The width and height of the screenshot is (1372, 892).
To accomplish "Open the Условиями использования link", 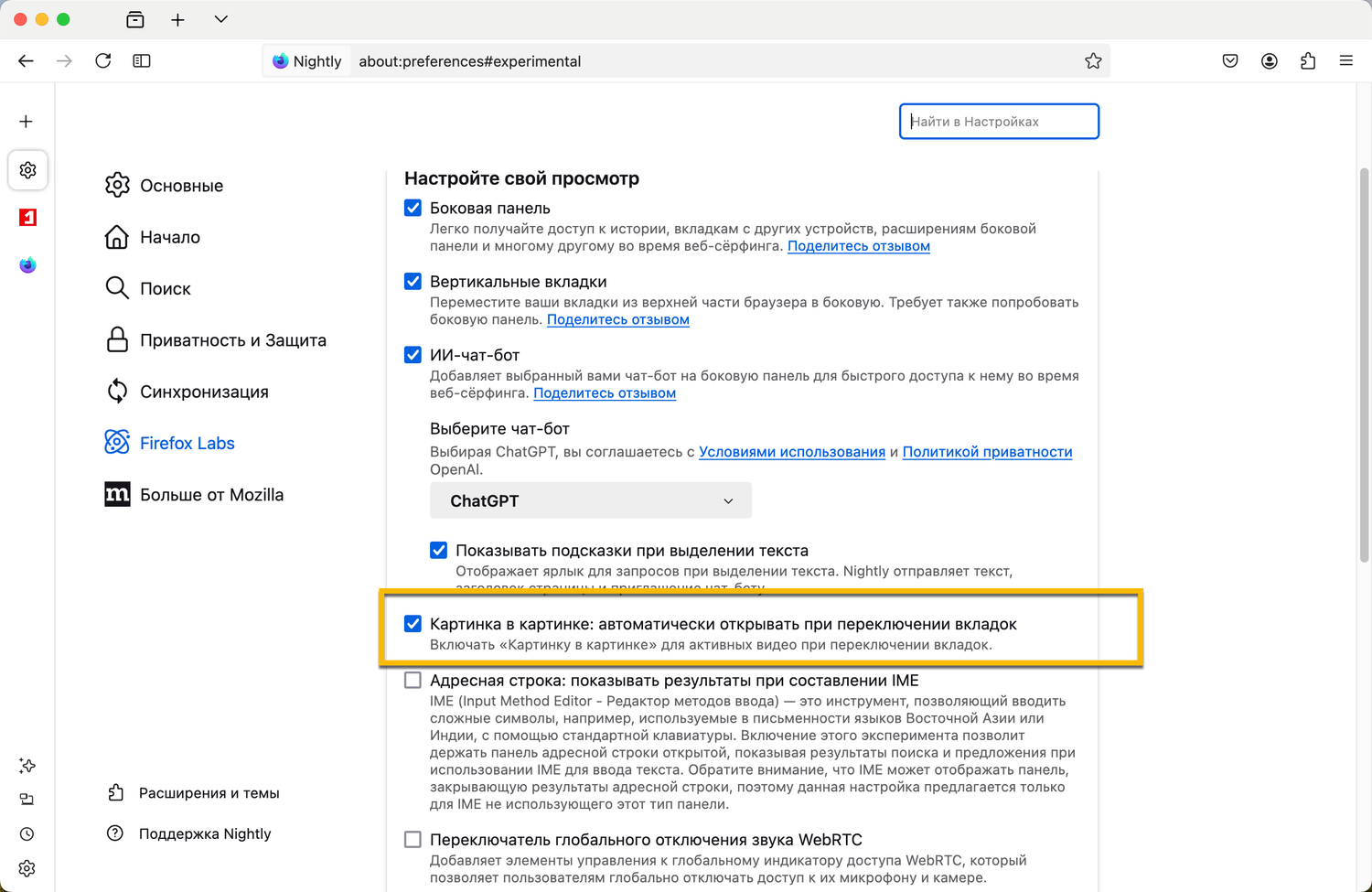I will (x=792, y=452).
